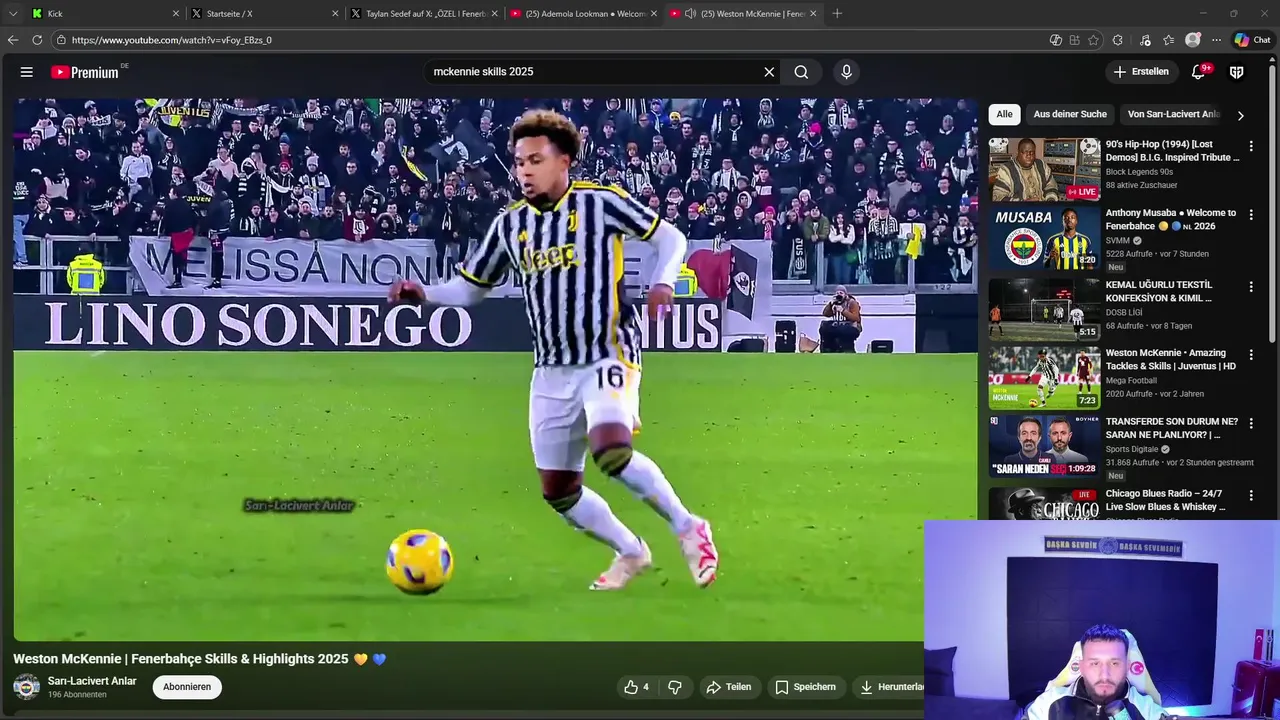Open Sarı-Lacivert Anlar channel name link

tap(92, 681)
